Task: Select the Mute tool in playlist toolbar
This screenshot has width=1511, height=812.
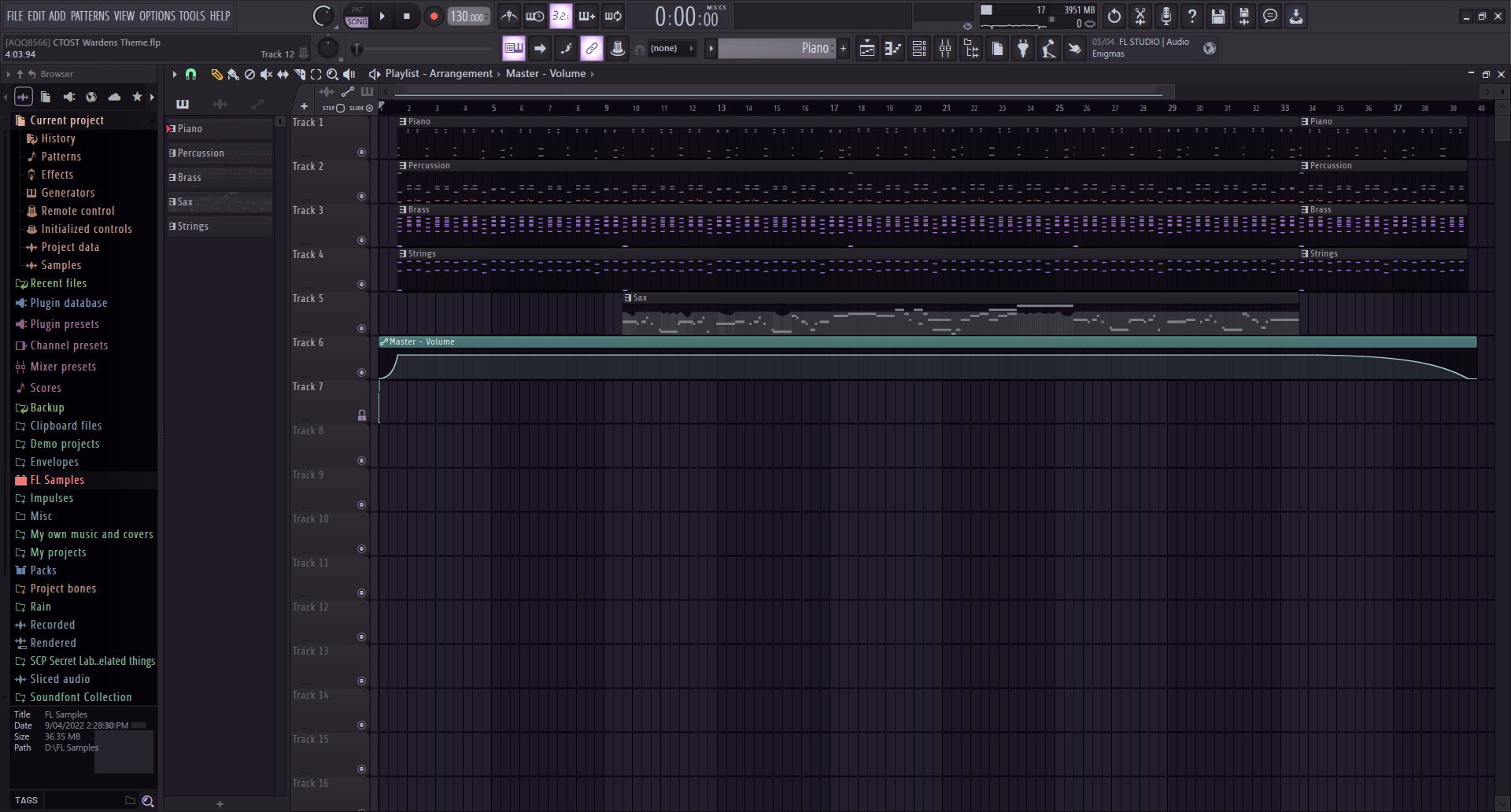Action: (266, 74)
